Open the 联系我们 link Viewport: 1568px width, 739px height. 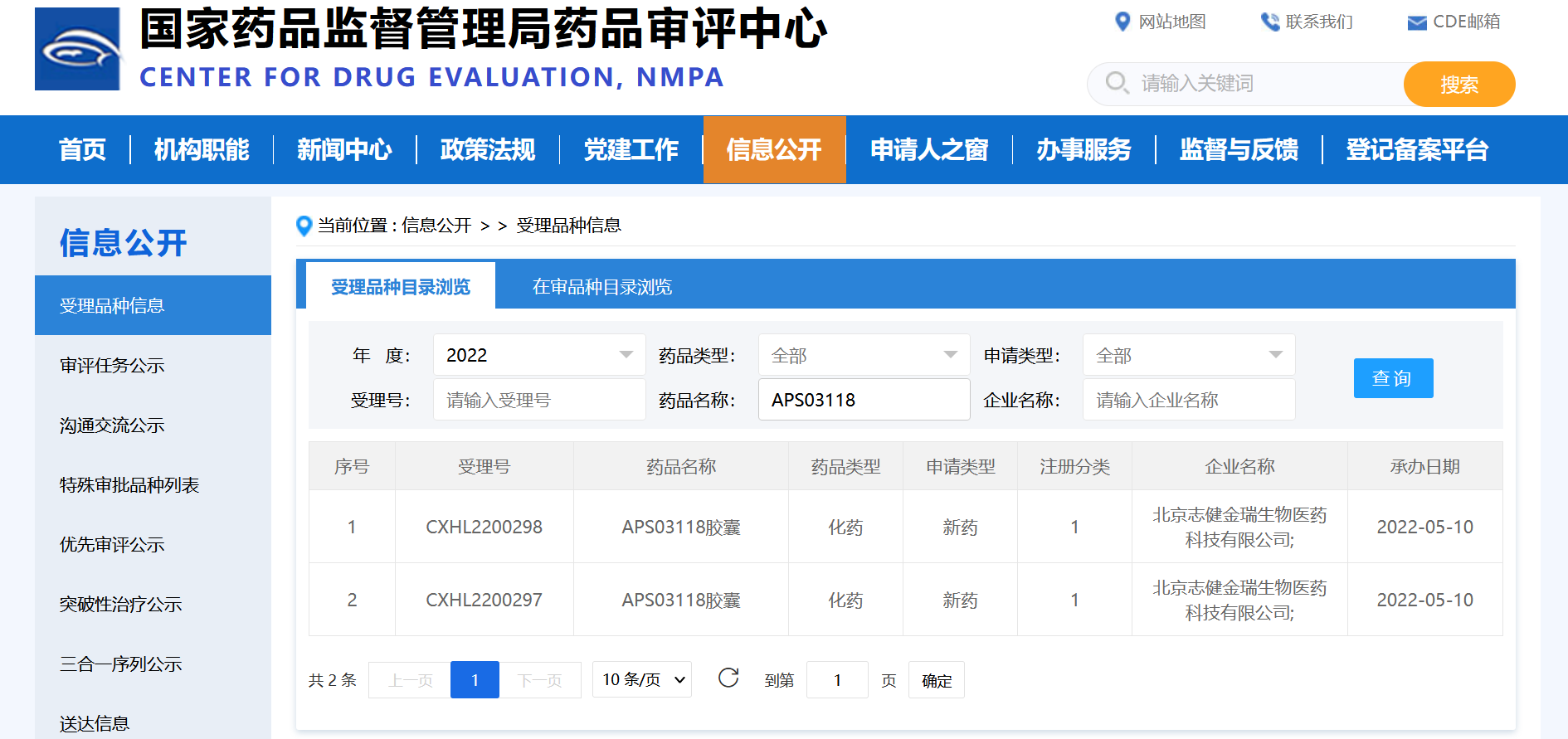click(1319, 22)
